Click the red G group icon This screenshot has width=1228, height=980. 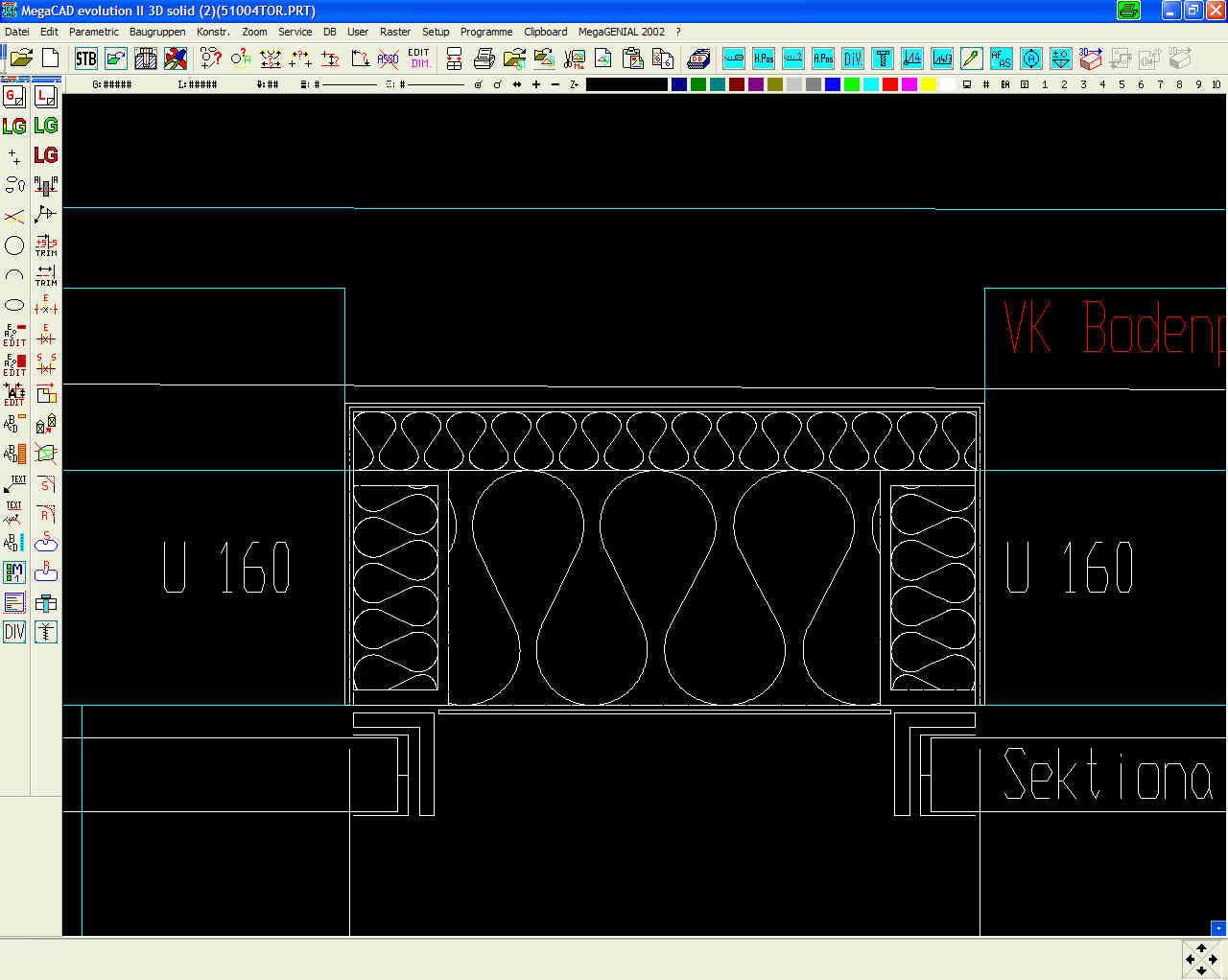click(14, 96)
